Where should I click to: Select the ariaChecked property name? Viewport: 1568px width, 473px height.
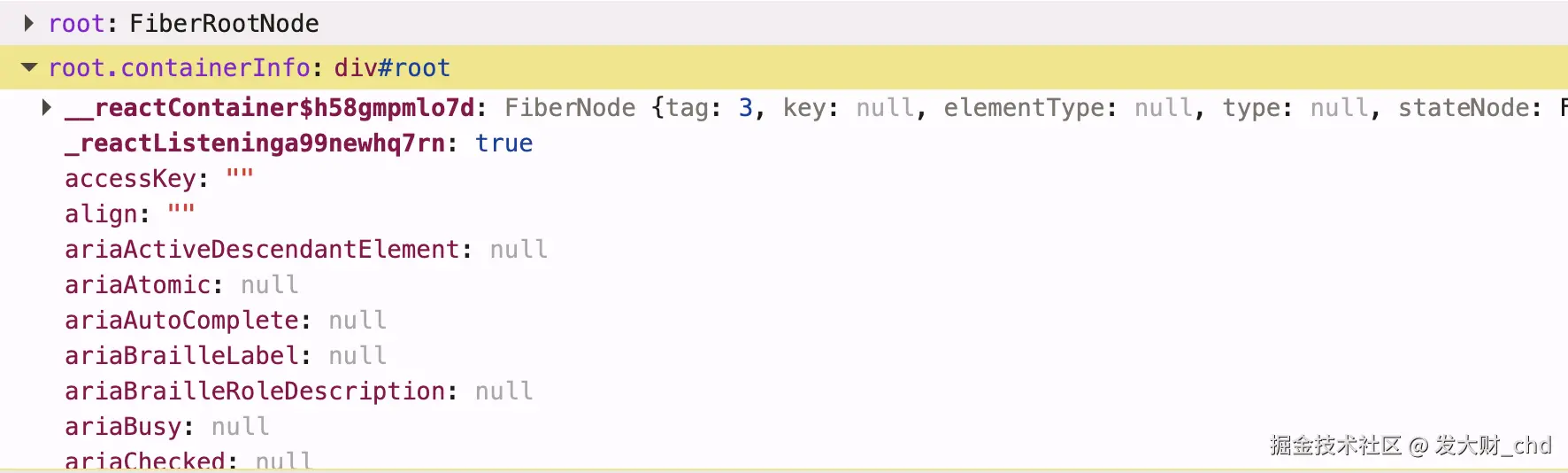(x=144, y=460)
